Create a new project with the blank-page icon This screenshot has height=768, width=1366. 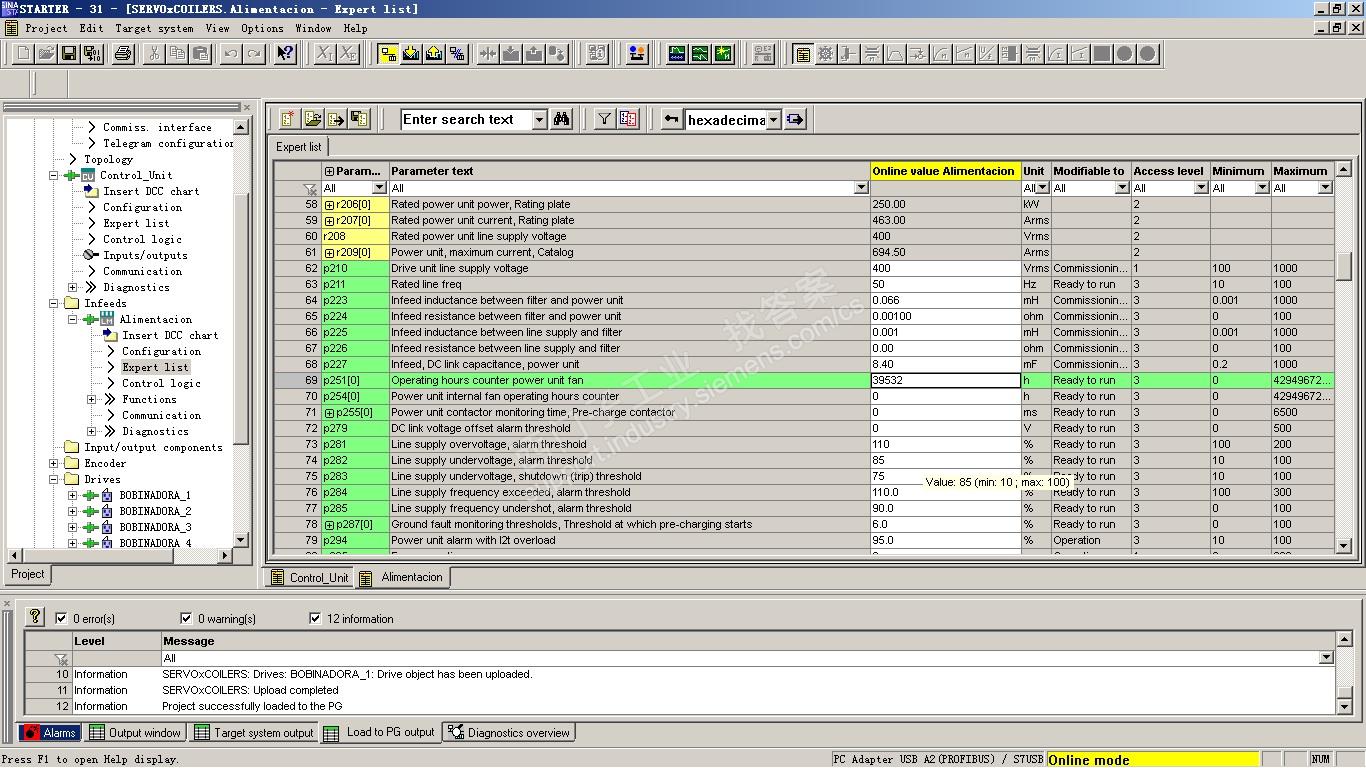[23, 53]
